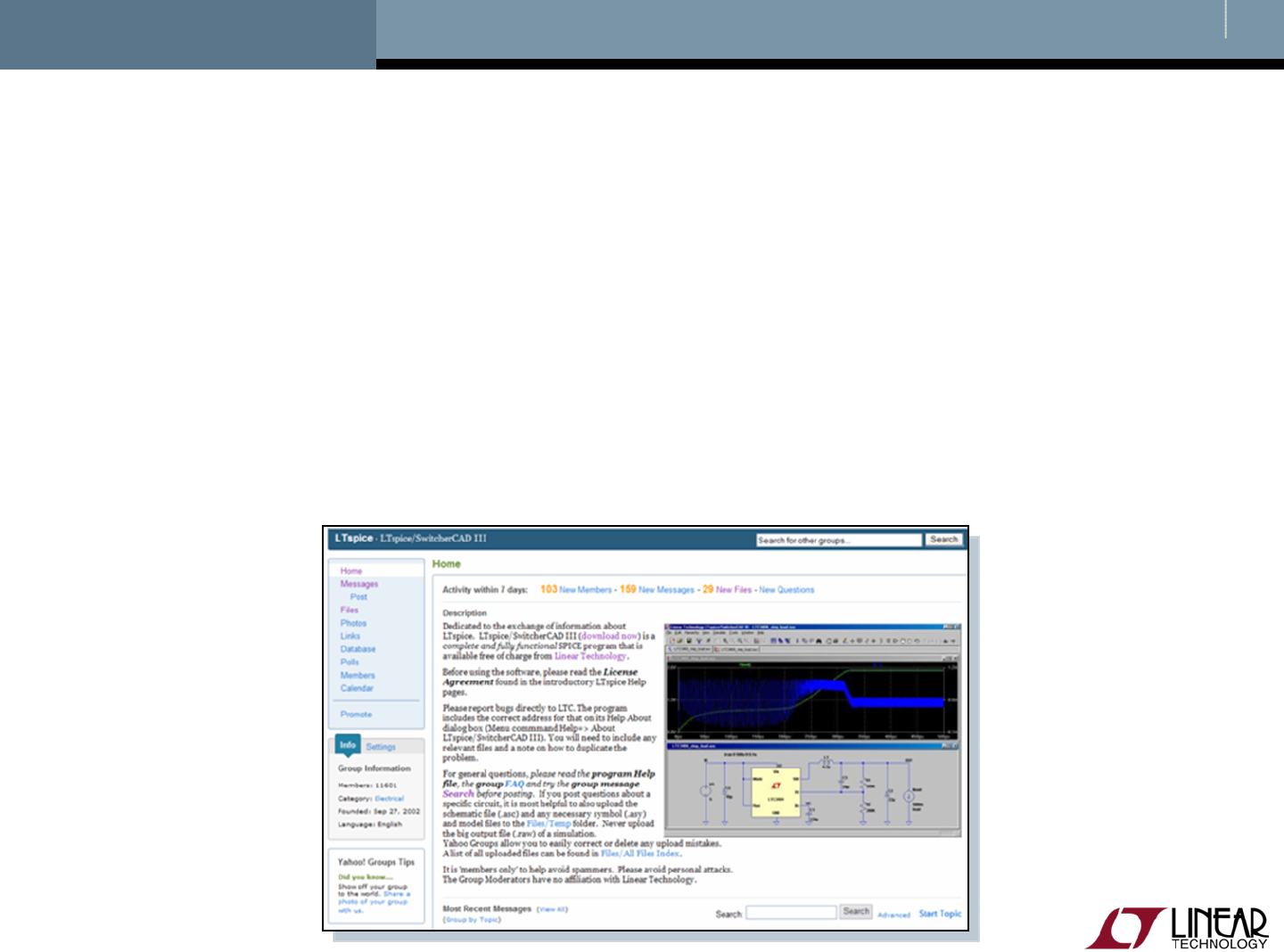Open the Linear Technology link in the description
The height and width of the screenshot is (952, 1284).
[x=590, y=656]
